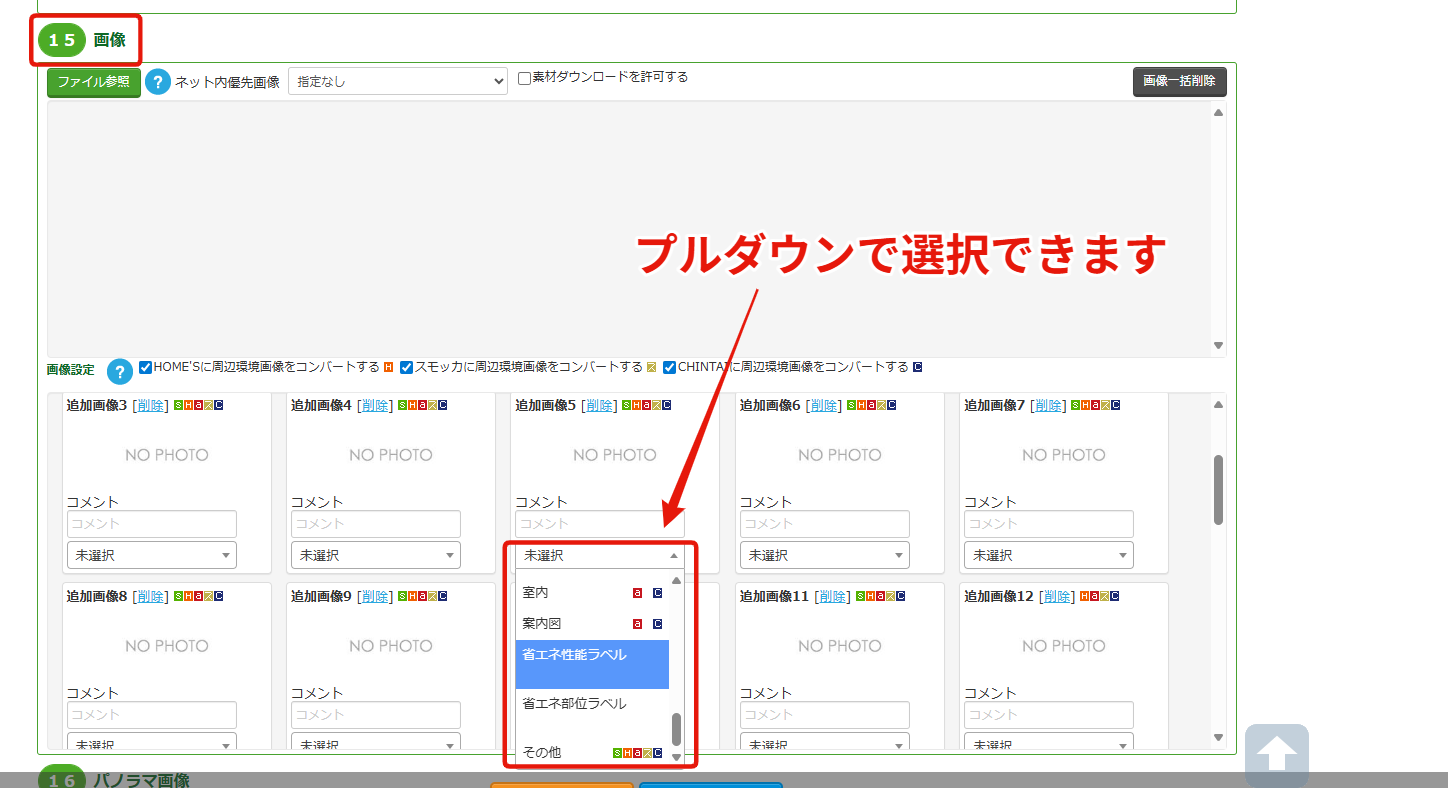1448x788 pixels.
Task: Toggle スモッカ周辺環境画像コンバート checkbox
Action: [407, 367]
